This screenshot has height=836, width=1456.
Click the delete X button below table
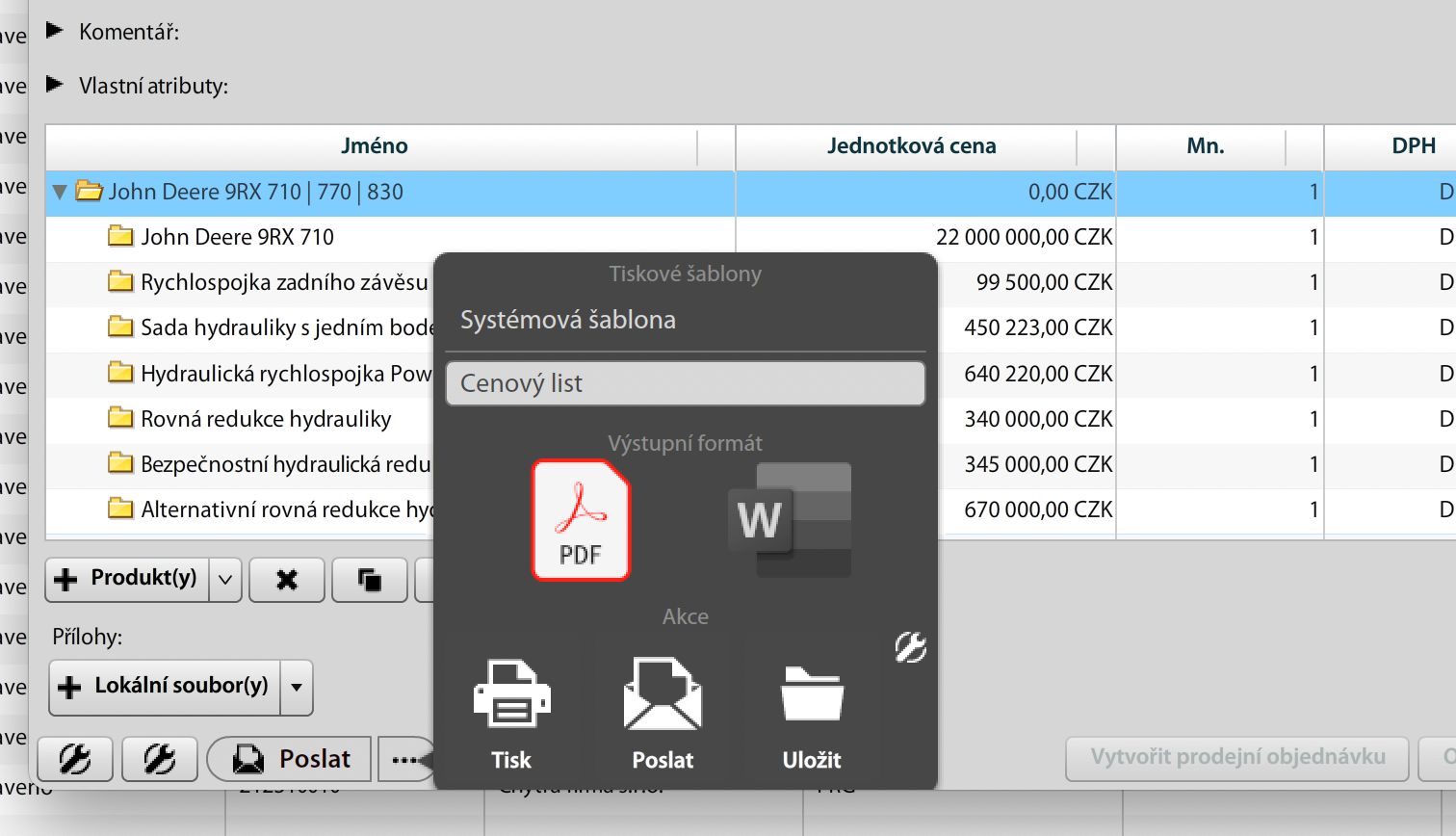click(x=287, y=580)
